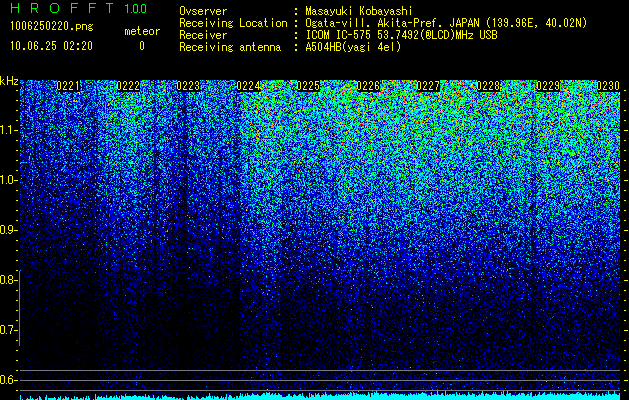Click the A504HB(yagi 4el) antenna text
The height and width of the screenshot is (400, 629).
(353, 47)
